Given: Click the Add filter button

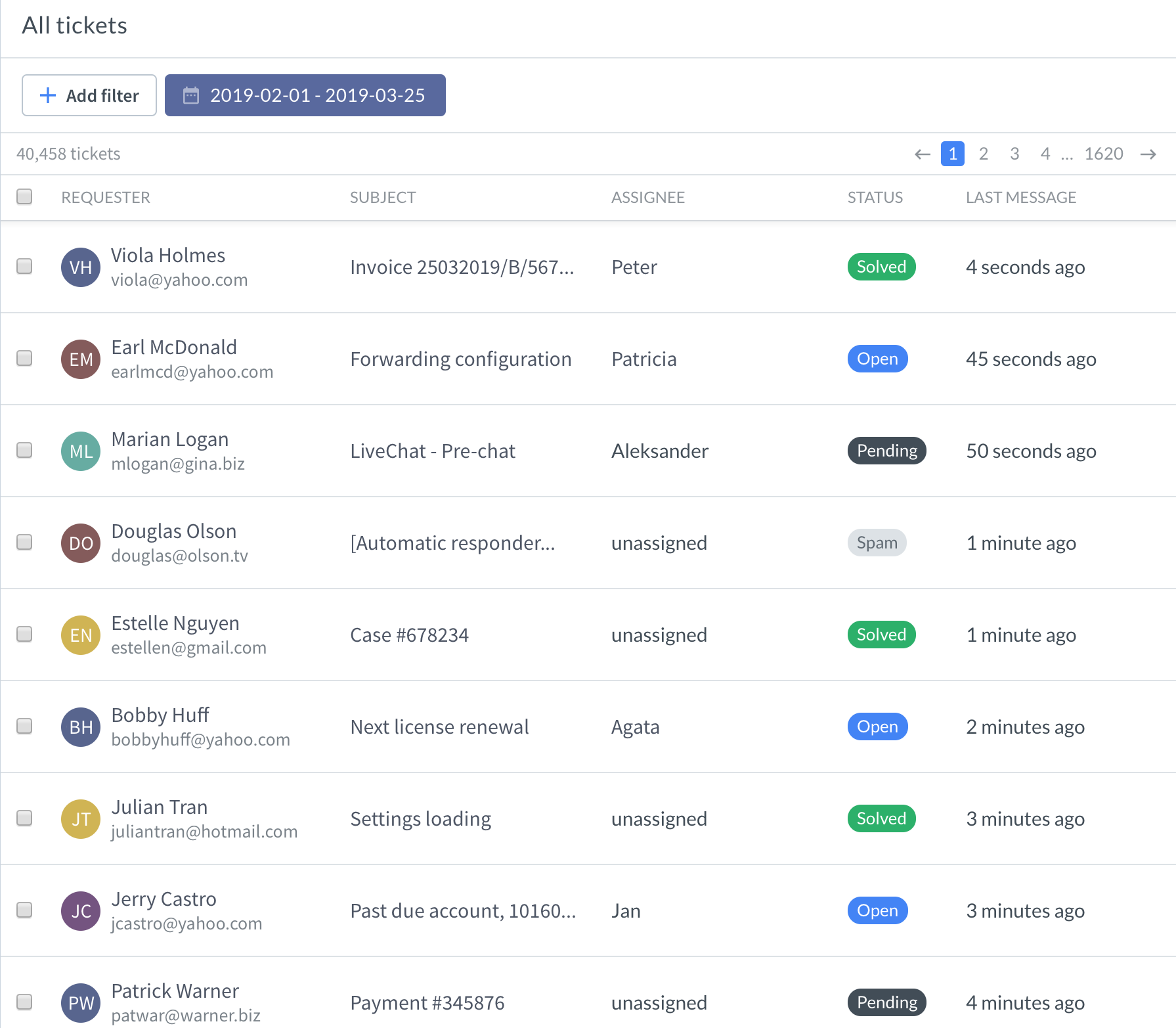Looking at the screenshot, I should click(89, 95).
